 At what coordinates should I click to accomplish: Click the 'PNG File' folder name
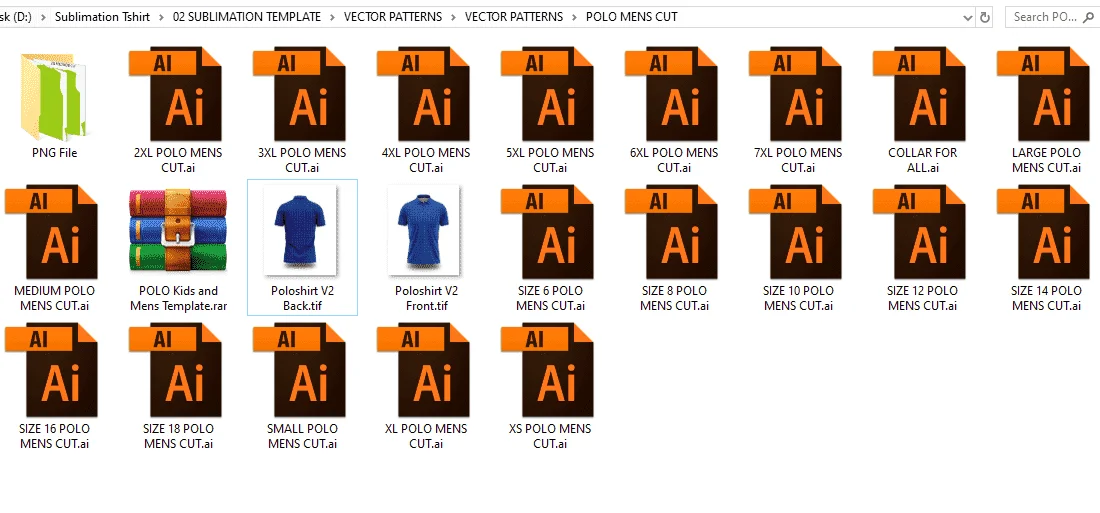tap(54, 153)
